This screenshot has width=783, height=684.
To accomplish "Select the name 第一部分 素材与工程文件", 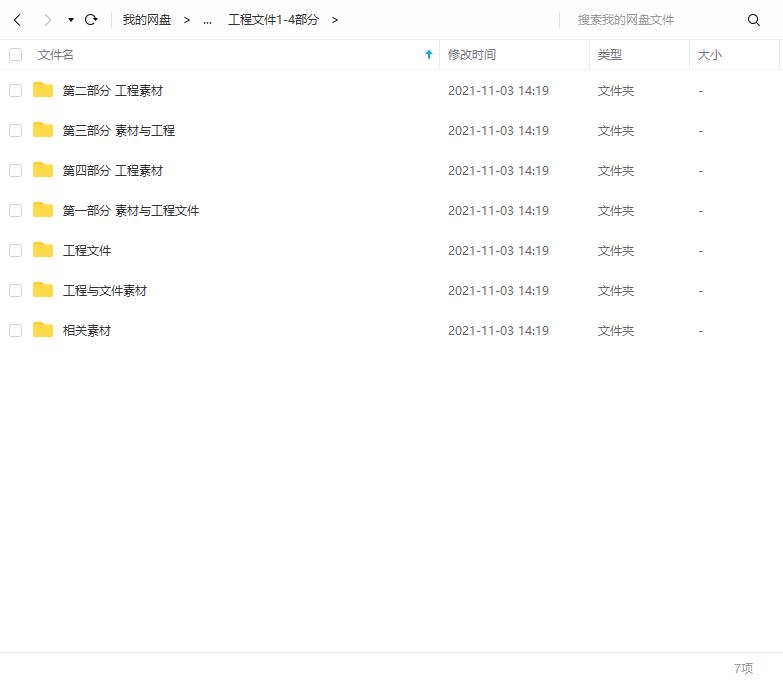I will (x=131, y=210).
